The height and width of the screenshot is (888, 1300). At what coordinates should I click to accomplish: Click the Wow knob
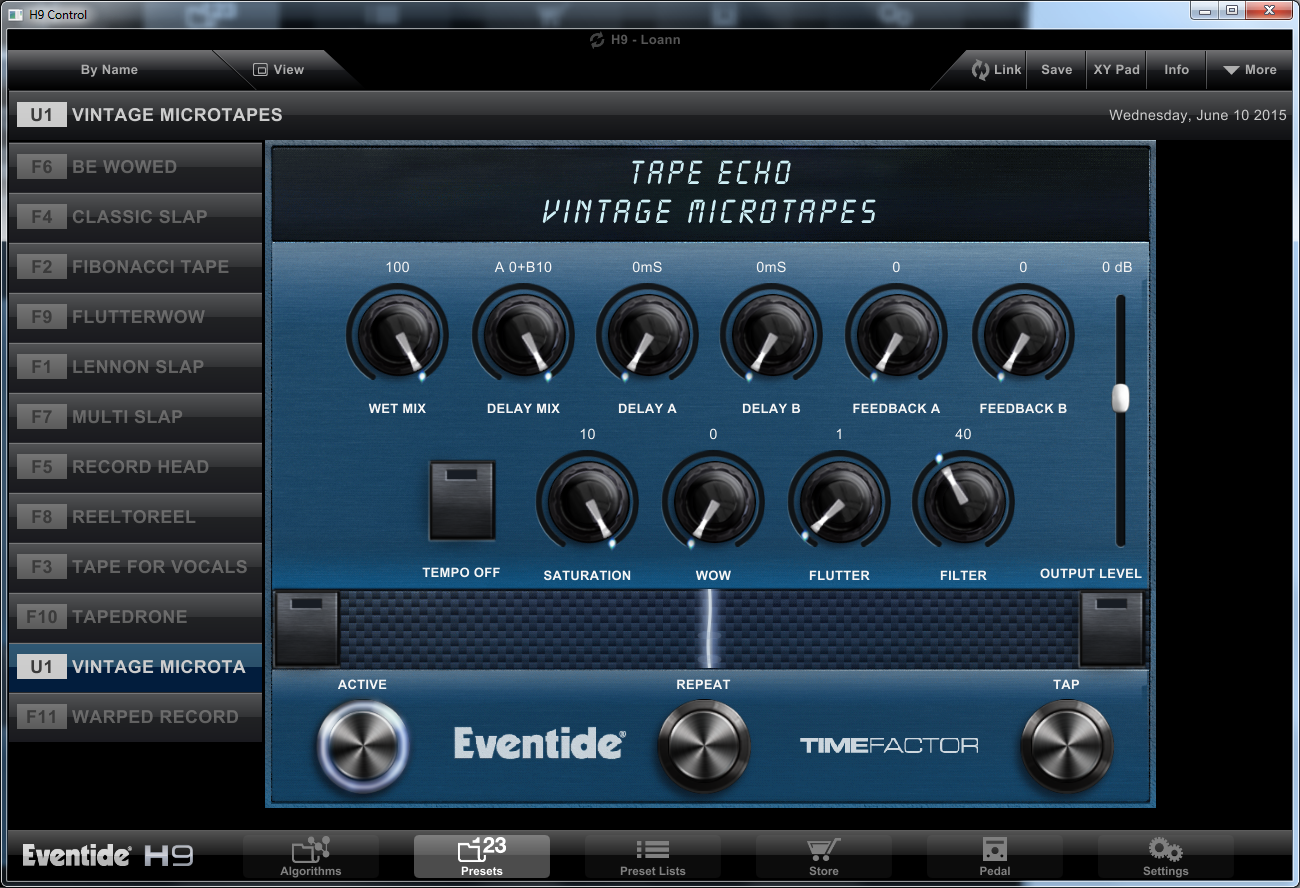713,501
